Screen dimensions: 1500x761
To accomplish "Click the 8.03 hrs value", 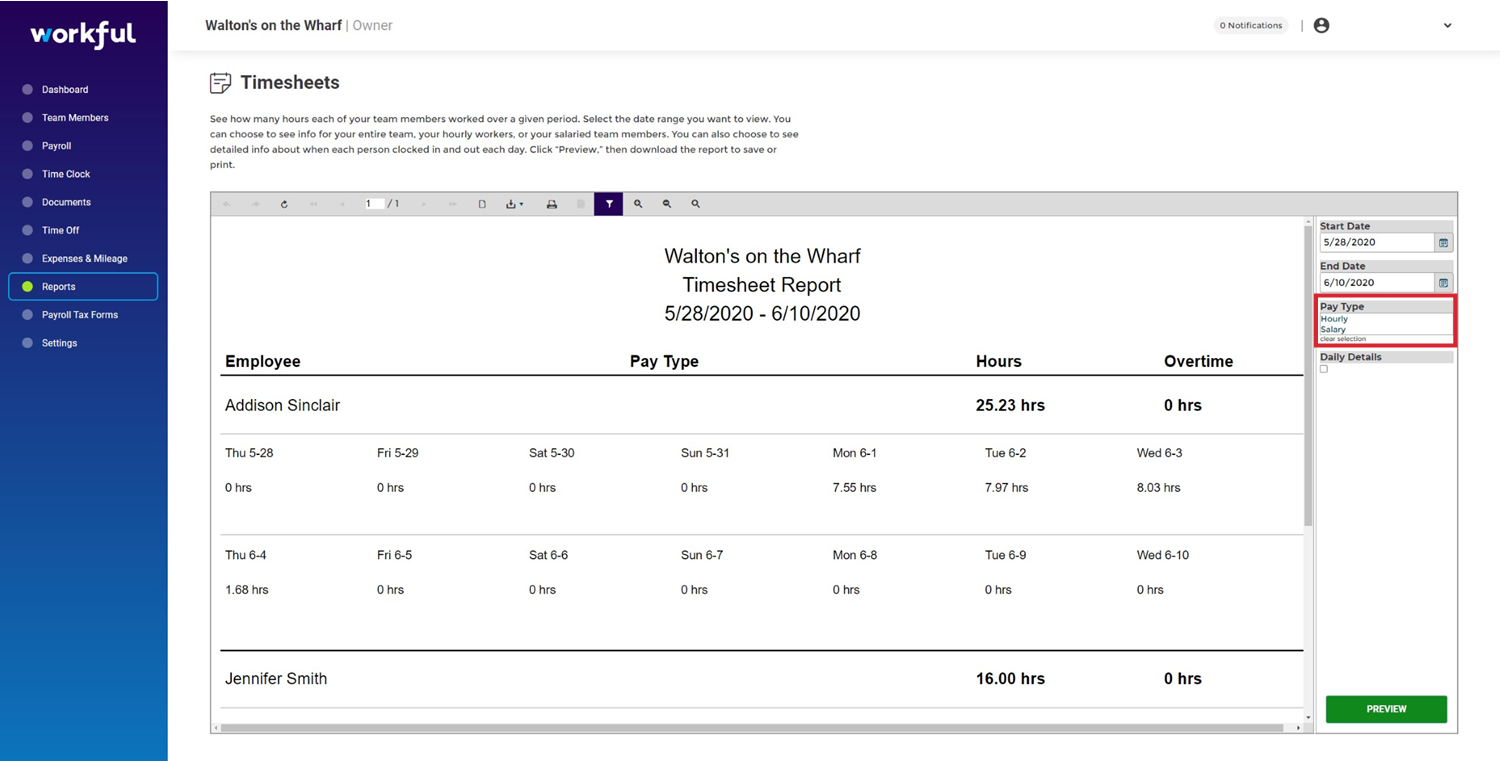I will (1158, 488).
